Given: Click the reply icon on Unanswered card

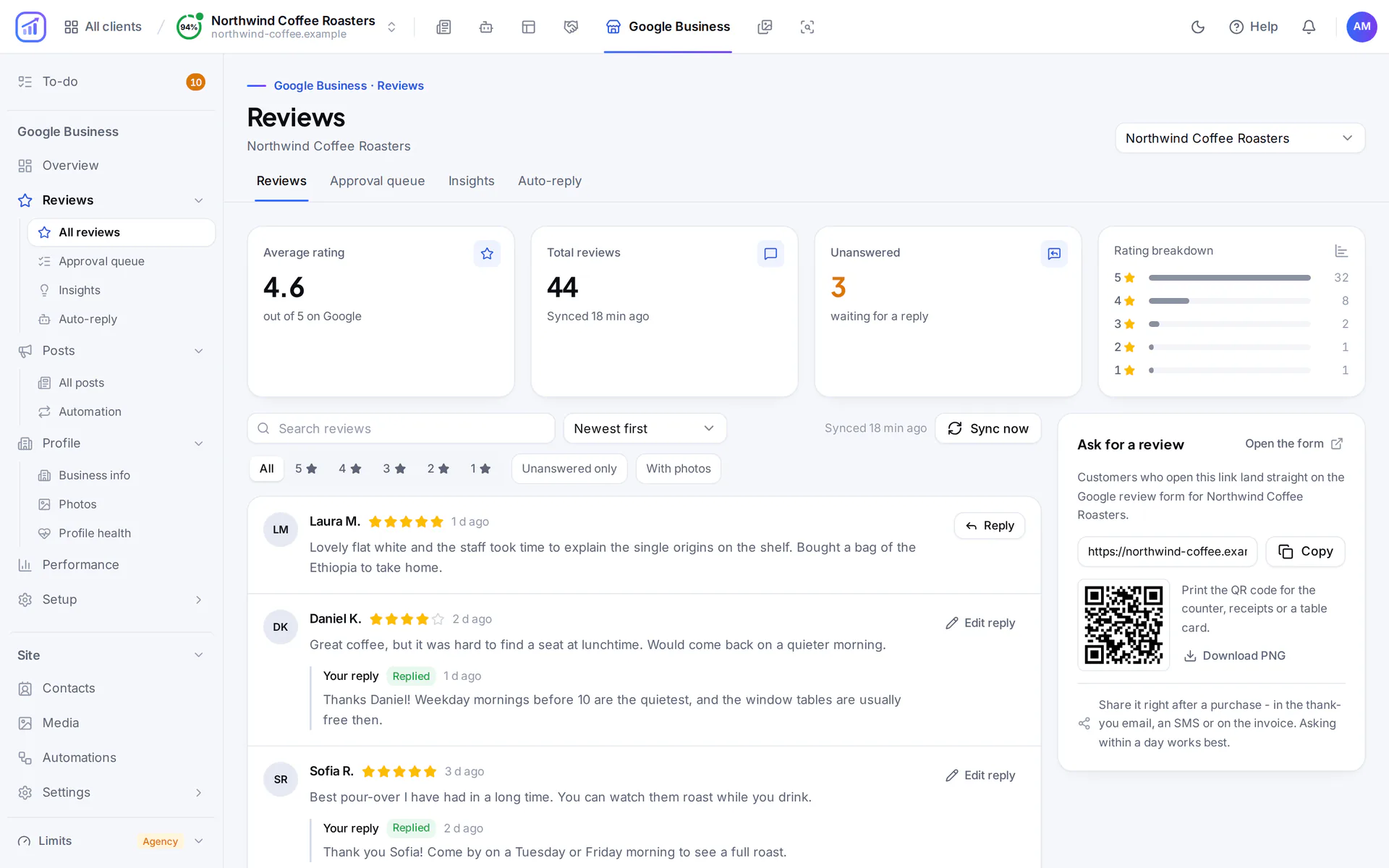Looking at the screenshot, I should point(1054,254).
